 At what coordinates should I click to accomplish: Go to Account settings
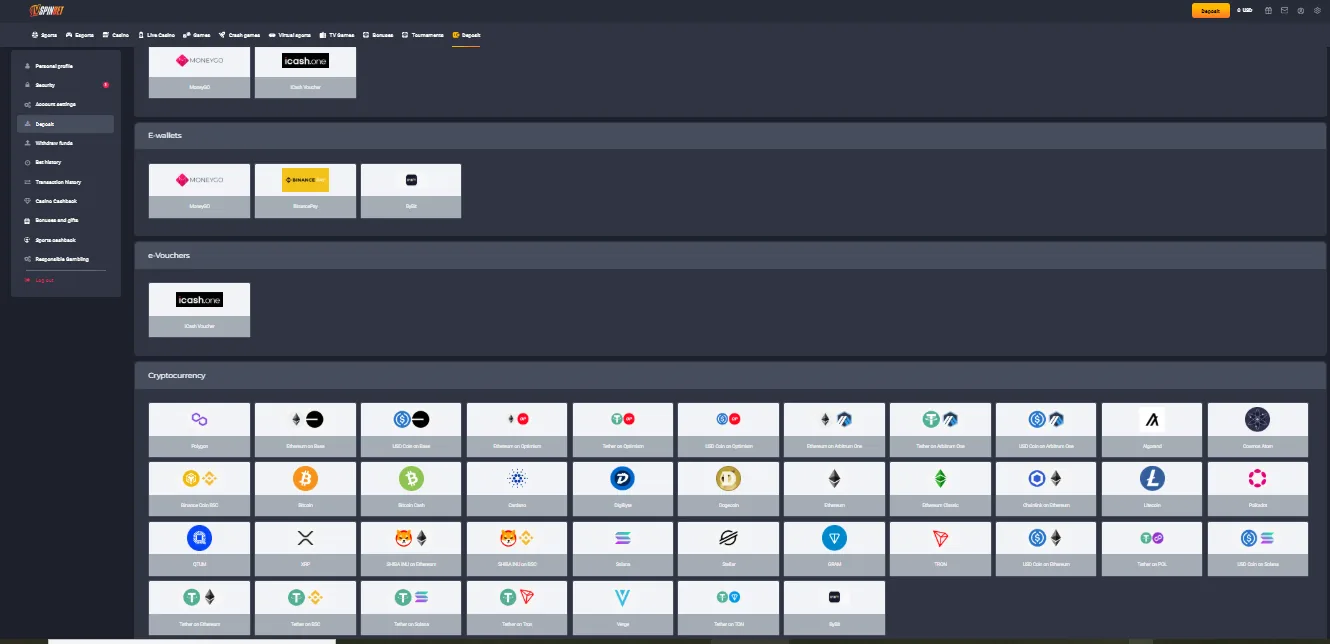tap(65, 104)
